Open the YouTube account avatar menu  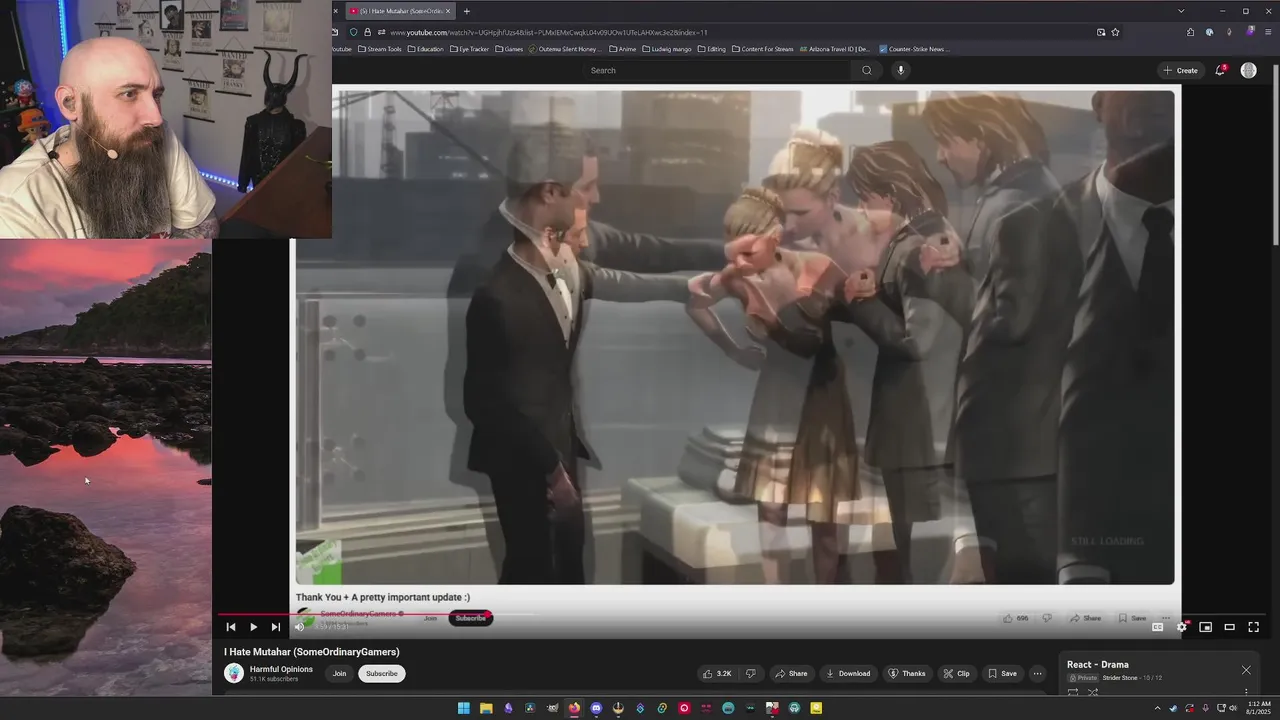pyautogui.click(x=1249, y=70)
